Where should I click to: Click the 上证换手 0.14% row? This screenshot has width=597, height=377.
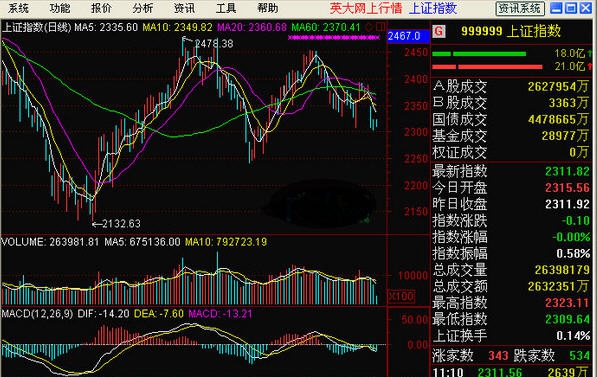(x=511, y=335)
